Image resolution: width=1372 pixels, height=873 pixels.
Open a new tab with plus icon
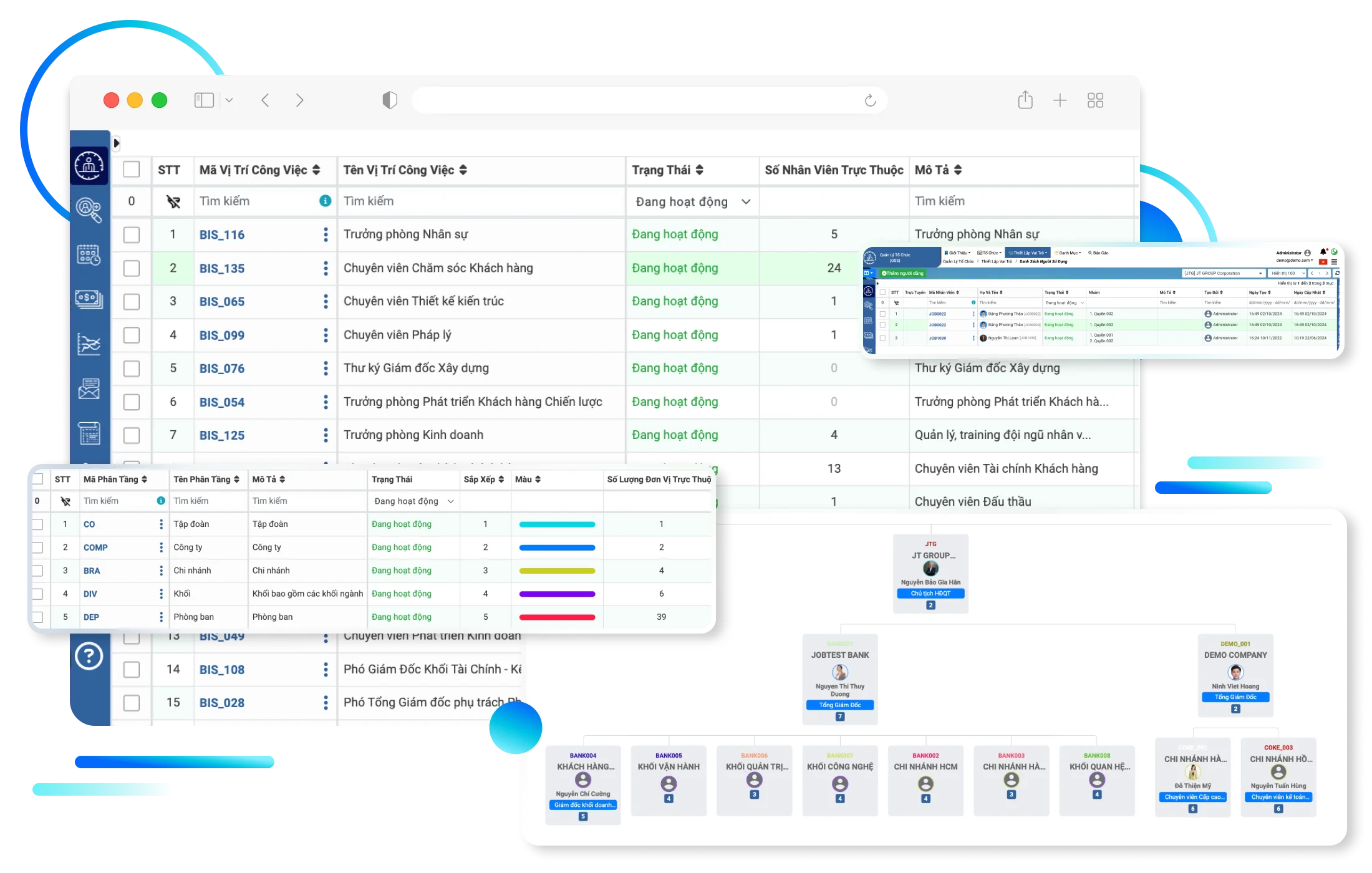[x=1060, y=100]
